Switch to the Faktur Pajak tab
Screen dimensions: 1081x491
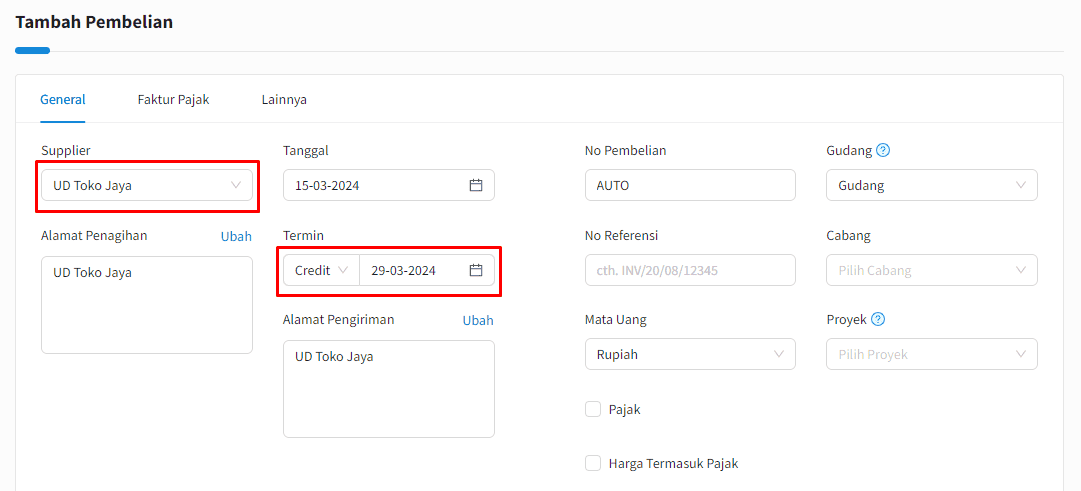pyautogui.click(x=173, y=100)
